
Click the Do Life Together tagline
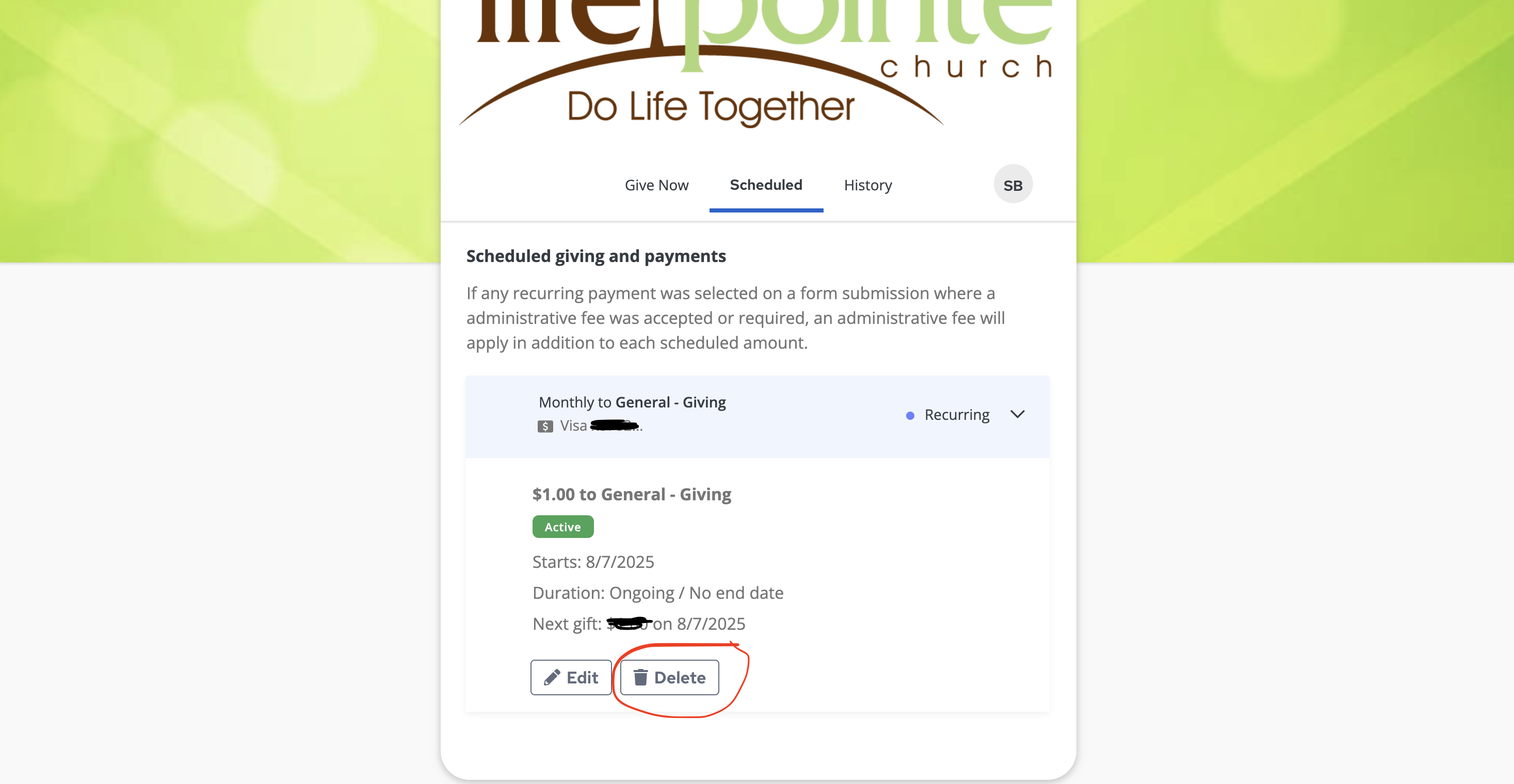pyautogui.click(x=711, y=106)
